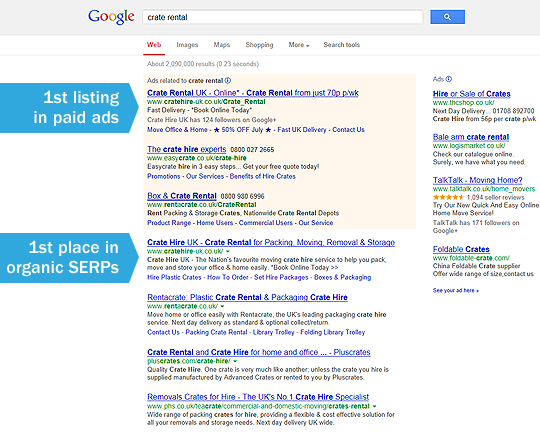Expand the More dropdown menu

click(x=299, y=45)
